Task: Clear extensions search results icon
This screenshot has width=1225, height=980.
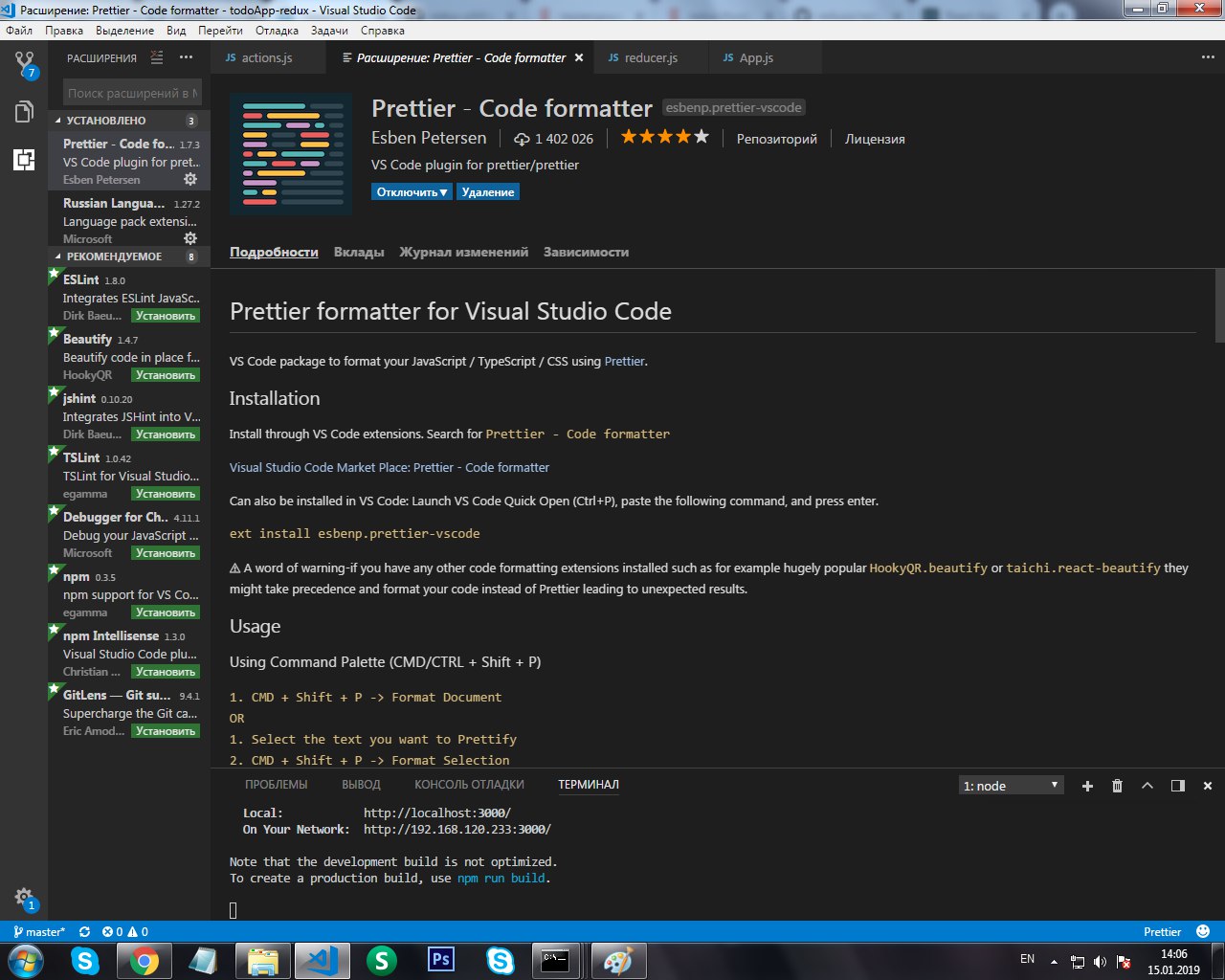Action: click(x=157, y=57)
